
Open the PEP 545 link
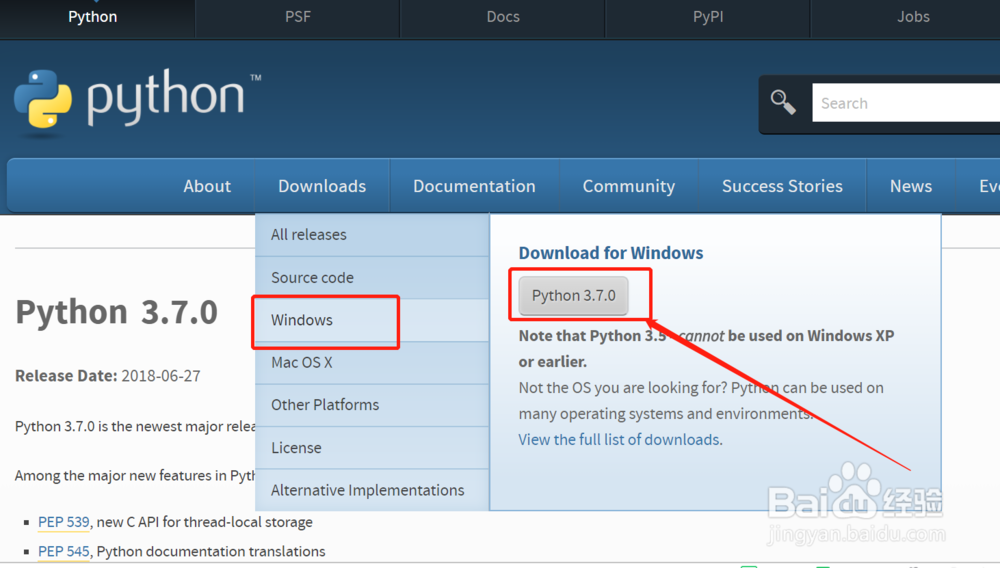point(63,551)
